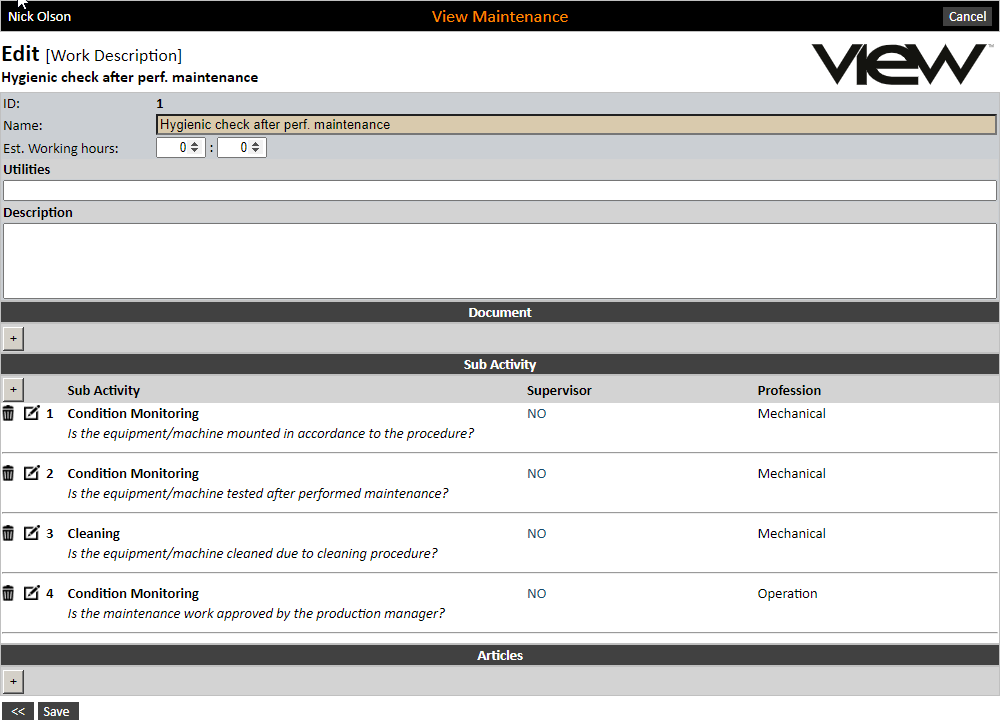This screenshot has height=720, width=1001.
Task: Focus the Name text field
Action: click(576, 125)
